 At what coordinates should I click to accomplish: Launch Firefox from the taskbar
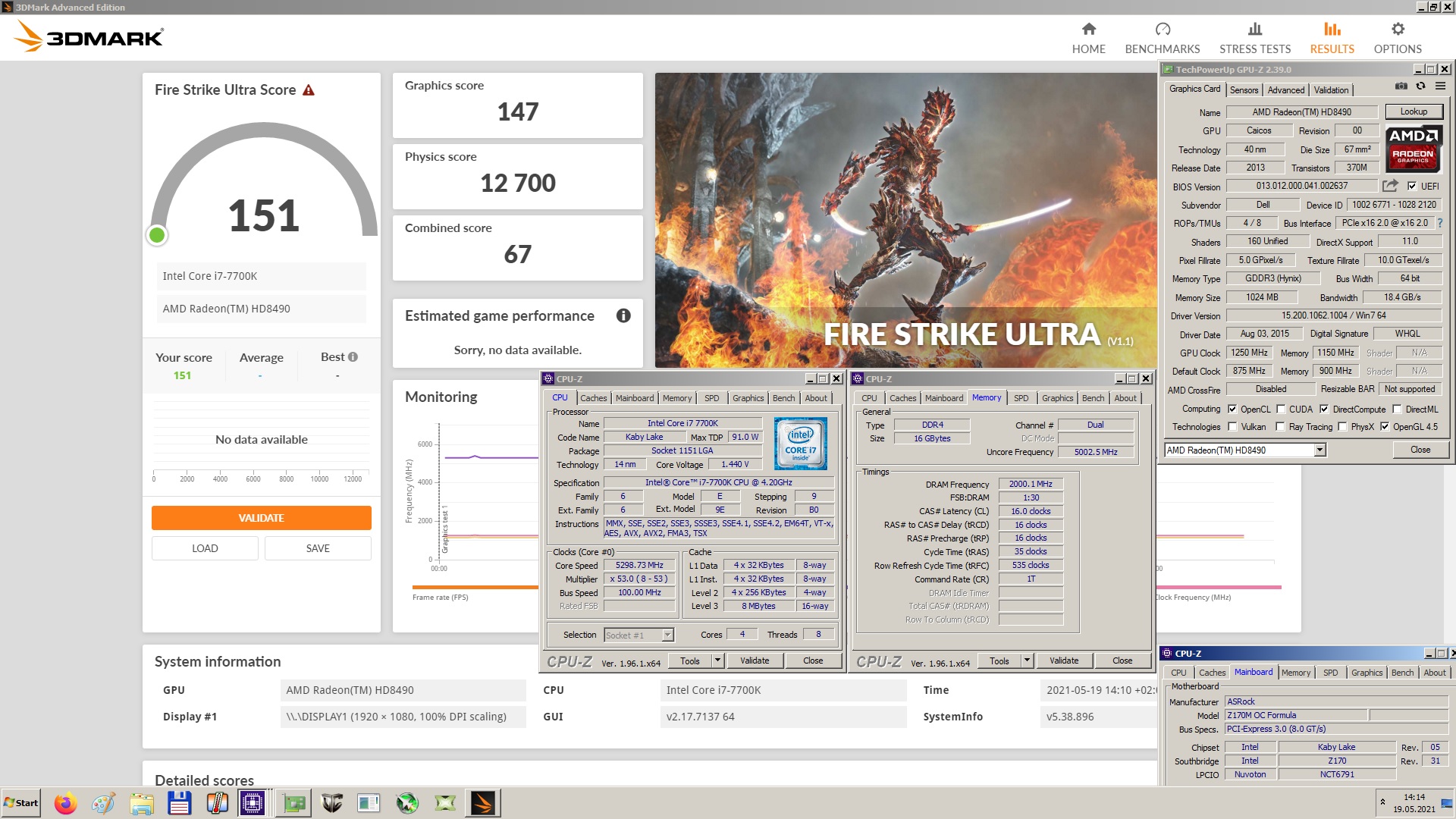click(66, 802)
